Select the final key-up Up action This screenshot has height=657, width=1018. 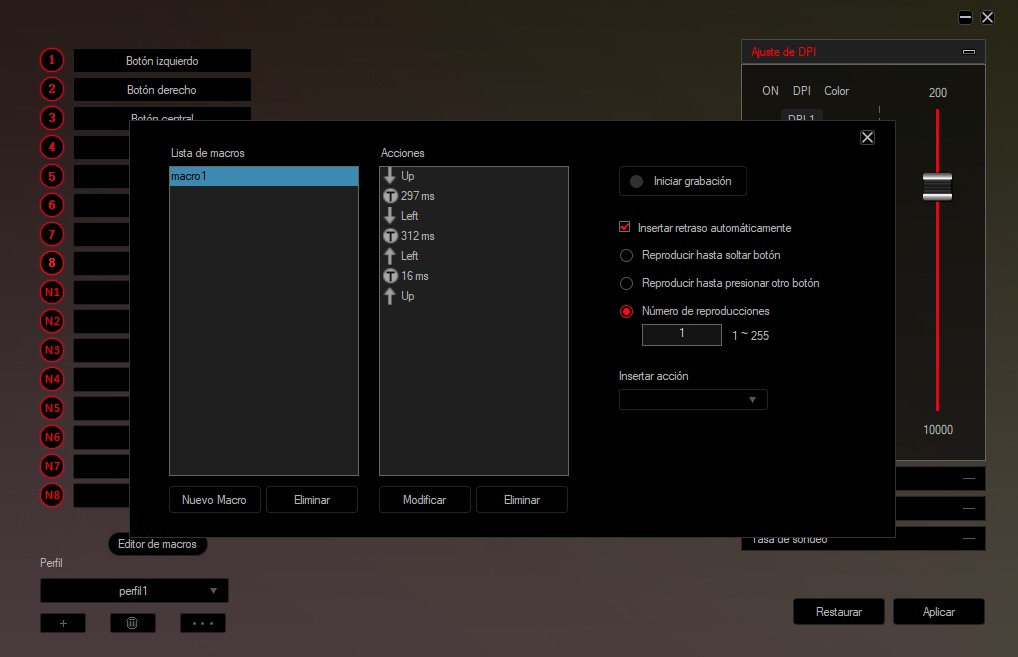pyautogui.click(x=473, y=296)
